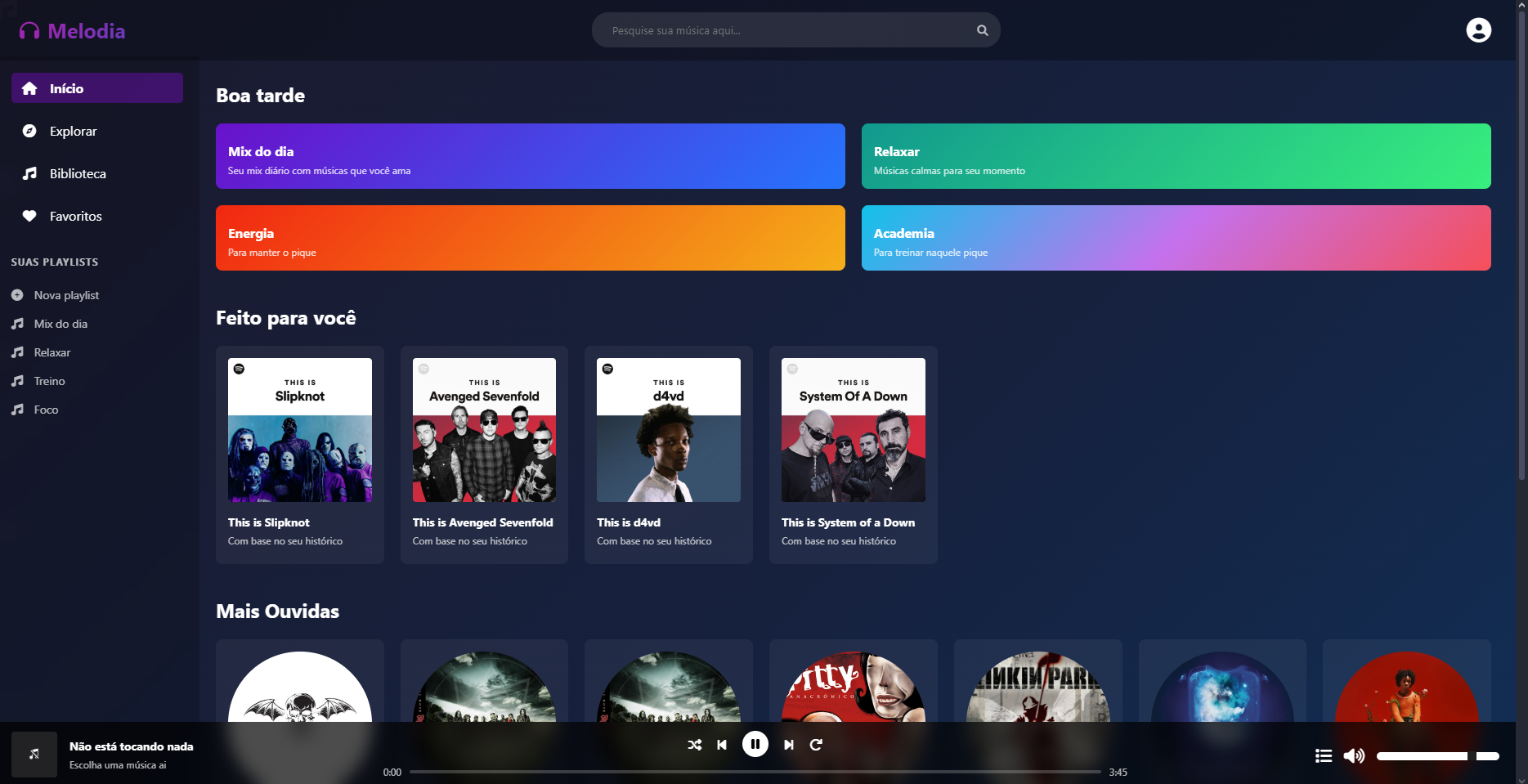Open the user profile account icon
This screenshot has height=784, width=1528.
point(1479,29)
